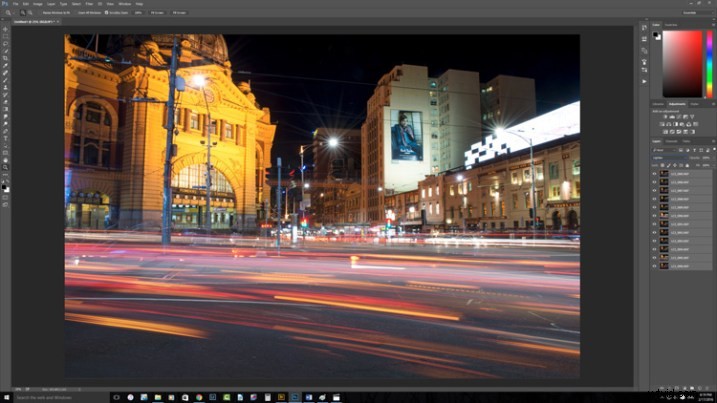Select the Gradient tool

(x=5, y=109)
